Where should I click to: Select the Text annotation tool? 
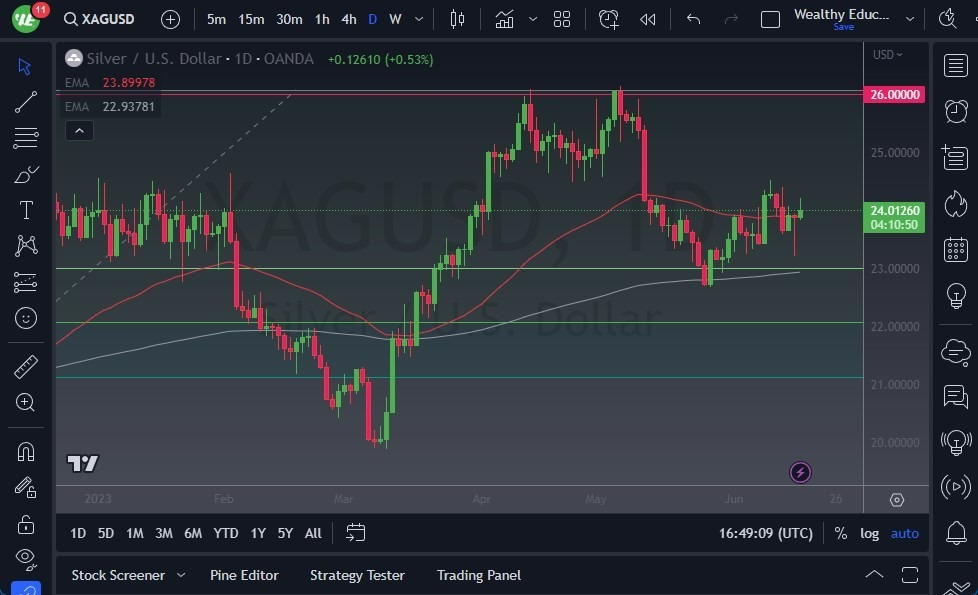tap(26, 210)
